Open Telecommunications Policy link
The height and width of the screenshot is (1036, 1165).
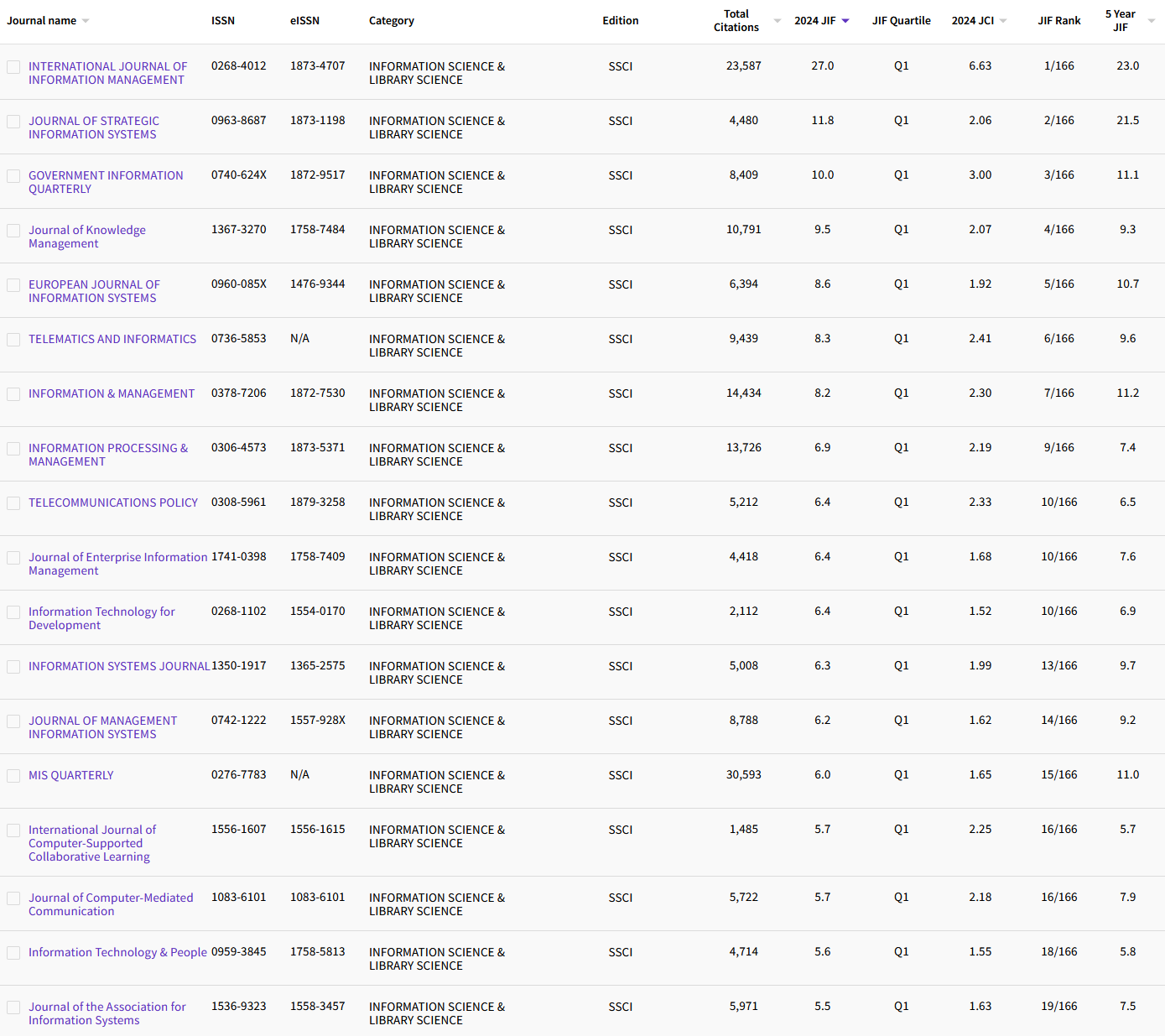coord(113,502)
